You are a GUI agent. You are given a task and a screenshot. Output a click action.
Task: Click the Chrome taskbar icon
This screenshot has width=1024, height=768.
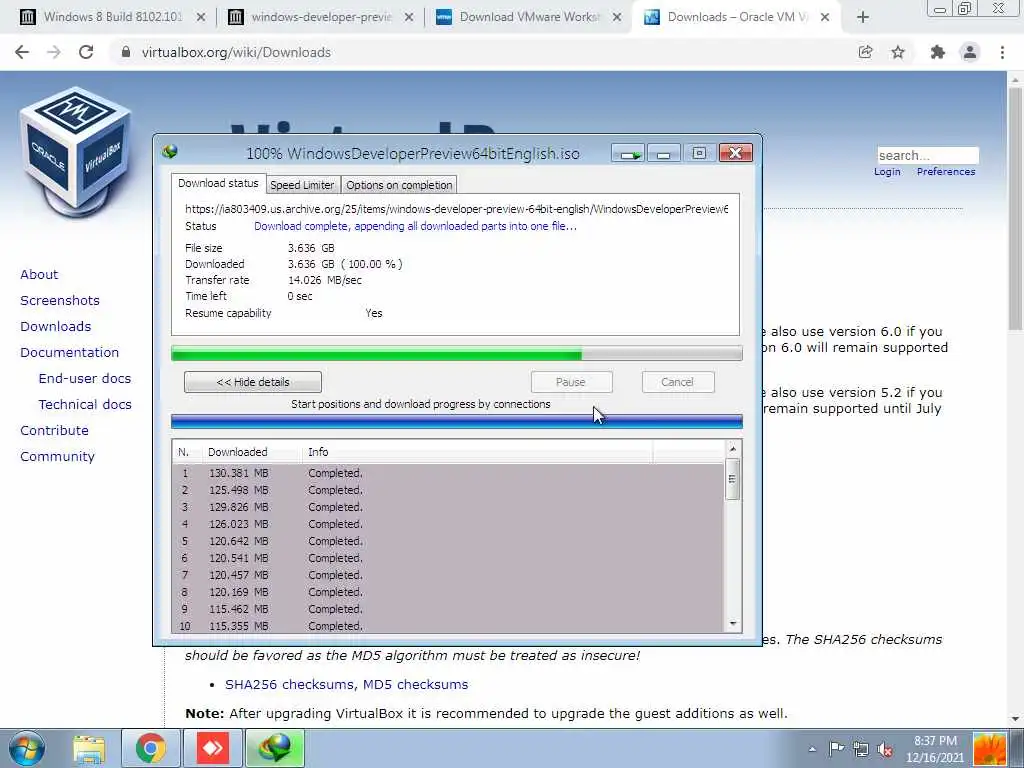(x=151, y=748)
